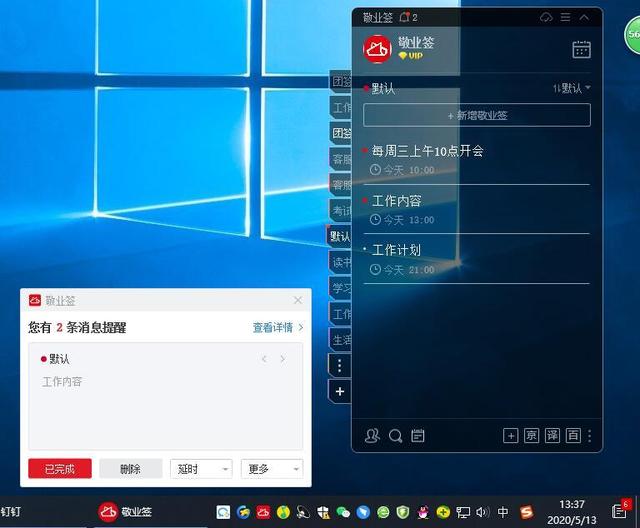Open the Windows notification center icon
640x528 pixels.
(620, 510)
